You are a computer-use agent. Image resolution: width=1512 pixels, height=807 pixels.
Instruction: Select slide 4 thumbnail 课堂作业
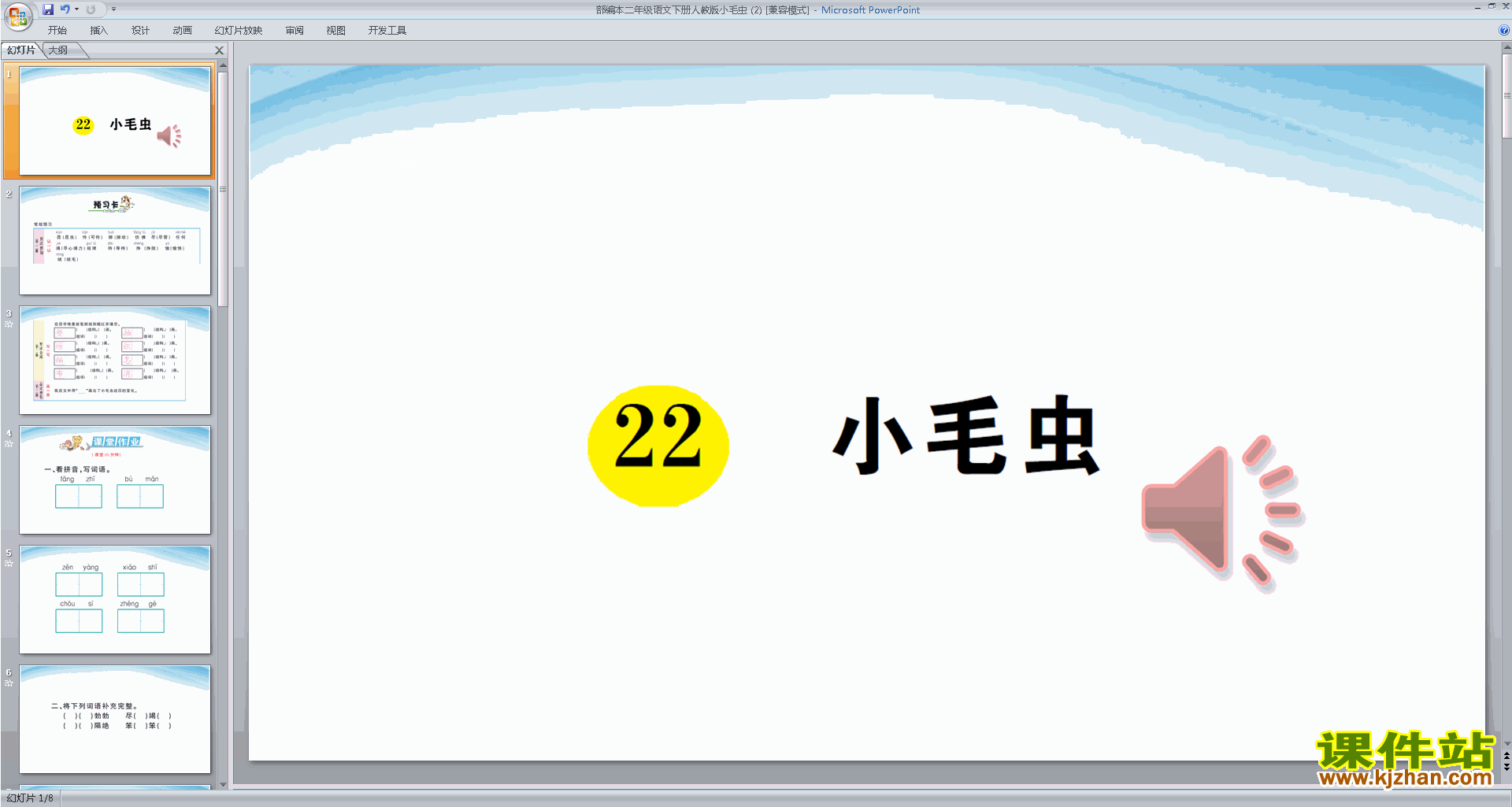pos(115,479)
